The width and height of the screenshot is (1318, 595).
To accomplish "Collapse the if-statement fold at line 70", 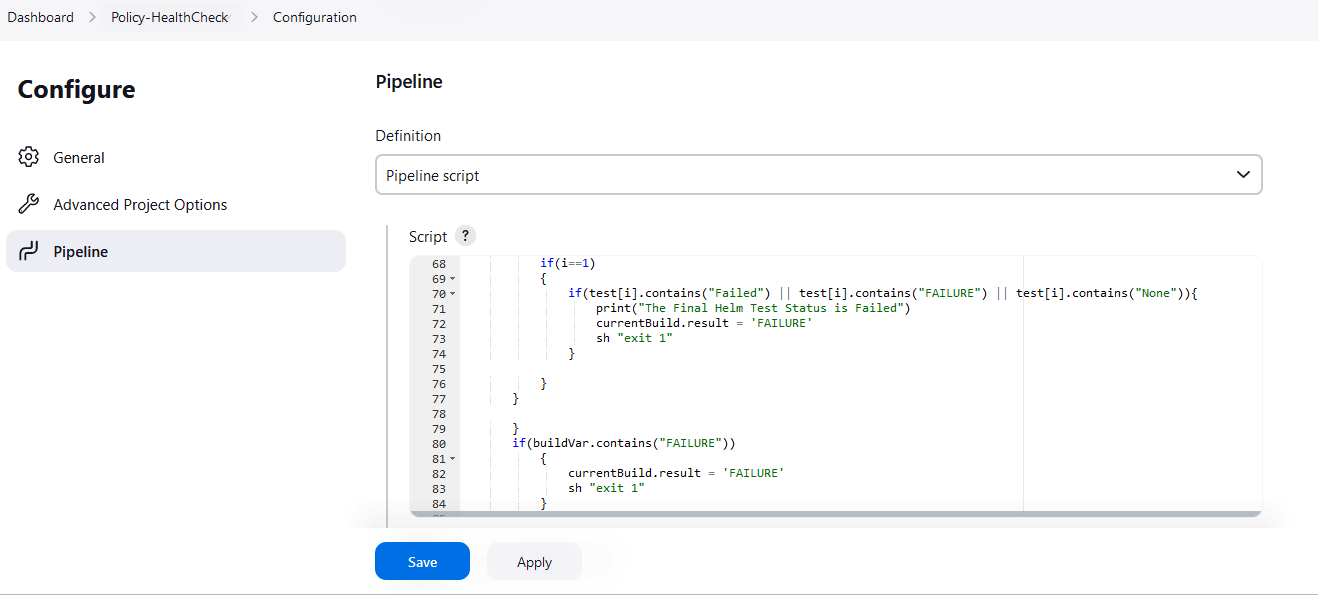I will [452, 293].
